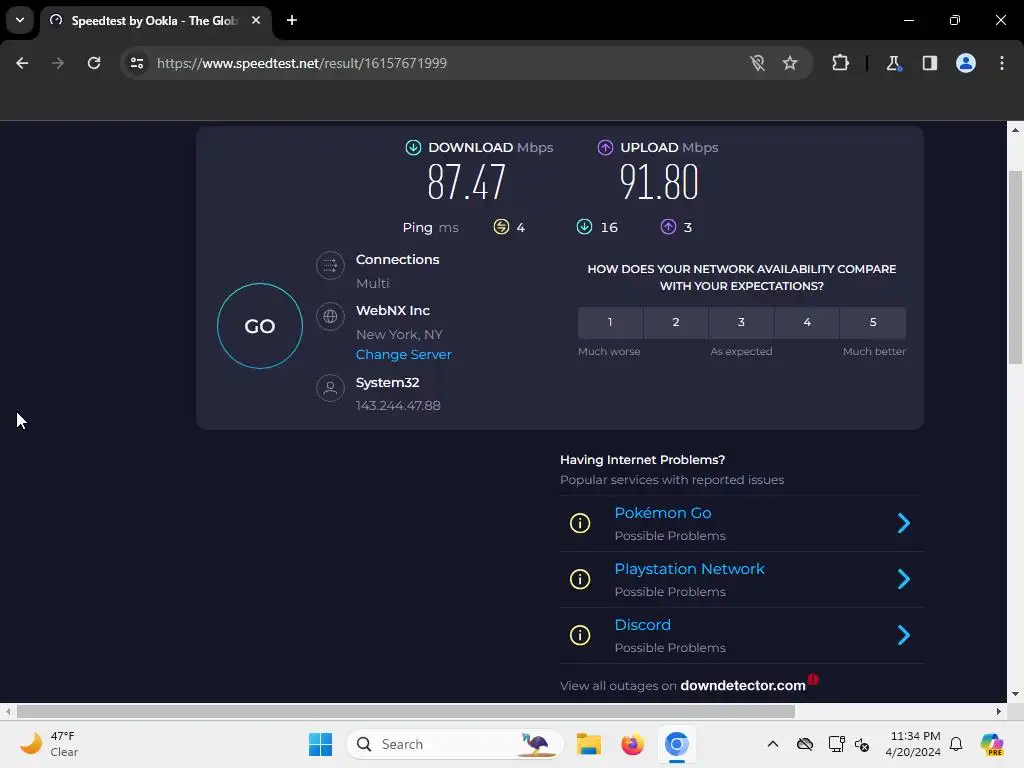The image size is (1024, 768).
Task: Open the Windows Start menu
Action: click(320, 744)
